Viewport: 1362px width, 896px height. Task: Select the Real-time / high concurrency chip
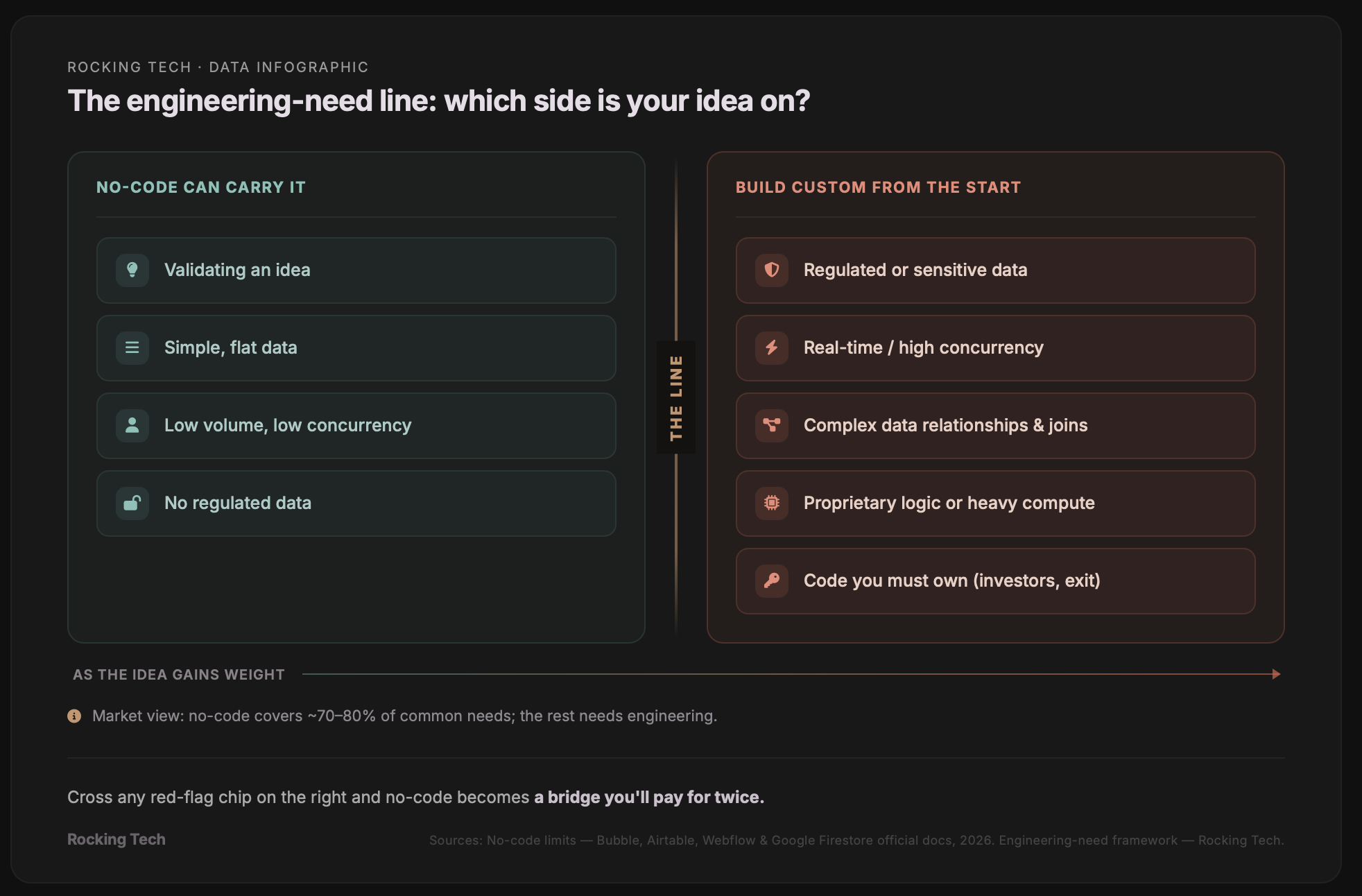click(x=996, y=348)
